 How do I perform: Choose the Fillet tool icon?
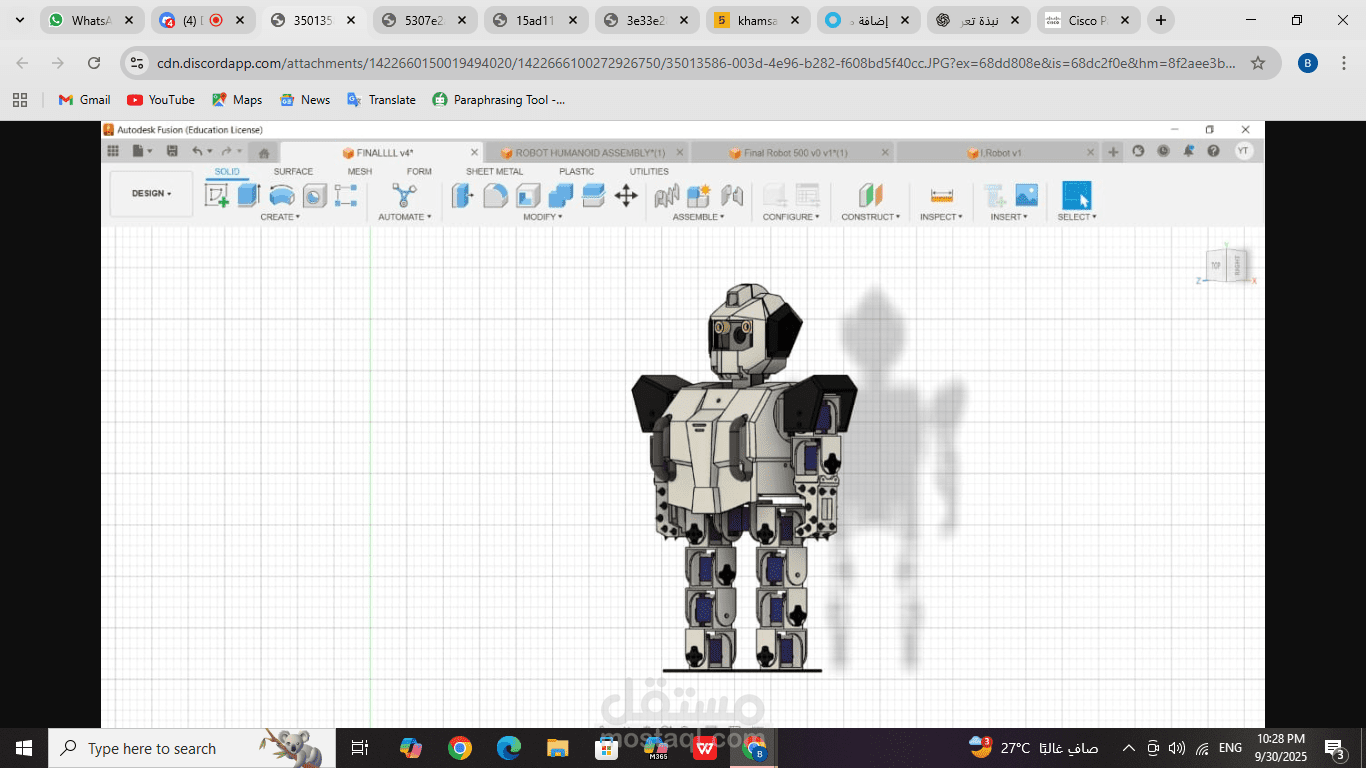(495, 195)
